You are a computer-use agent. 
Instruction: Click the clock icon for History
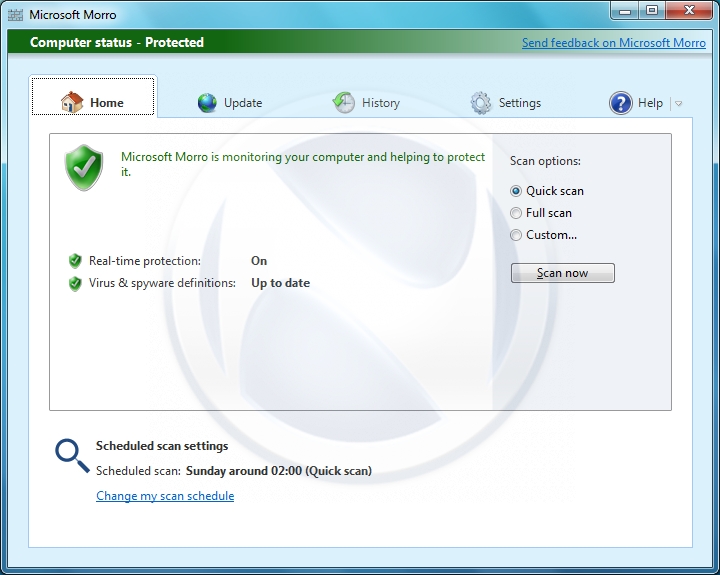pyautogui.click(x=343, y=102)
